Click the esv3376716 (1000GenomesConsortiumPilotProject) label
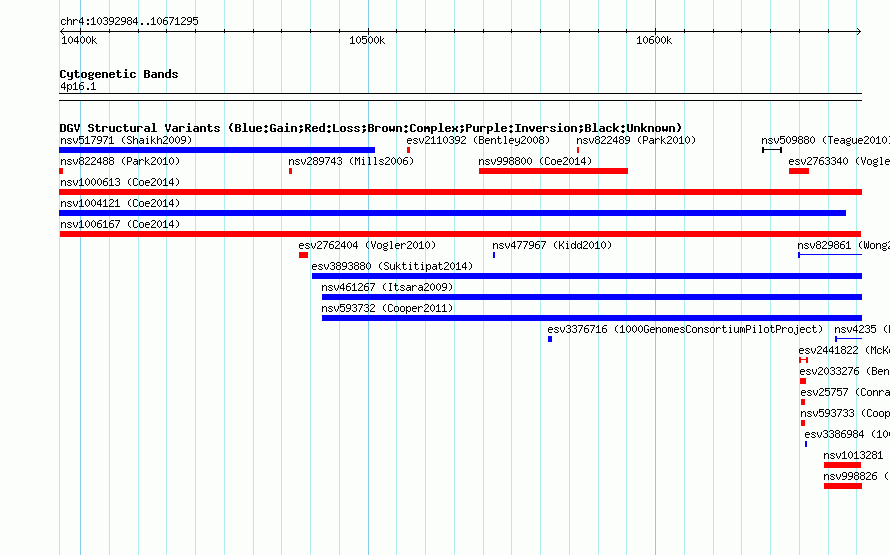The width and height of the screenshot is (890, 555). point(685,329)
